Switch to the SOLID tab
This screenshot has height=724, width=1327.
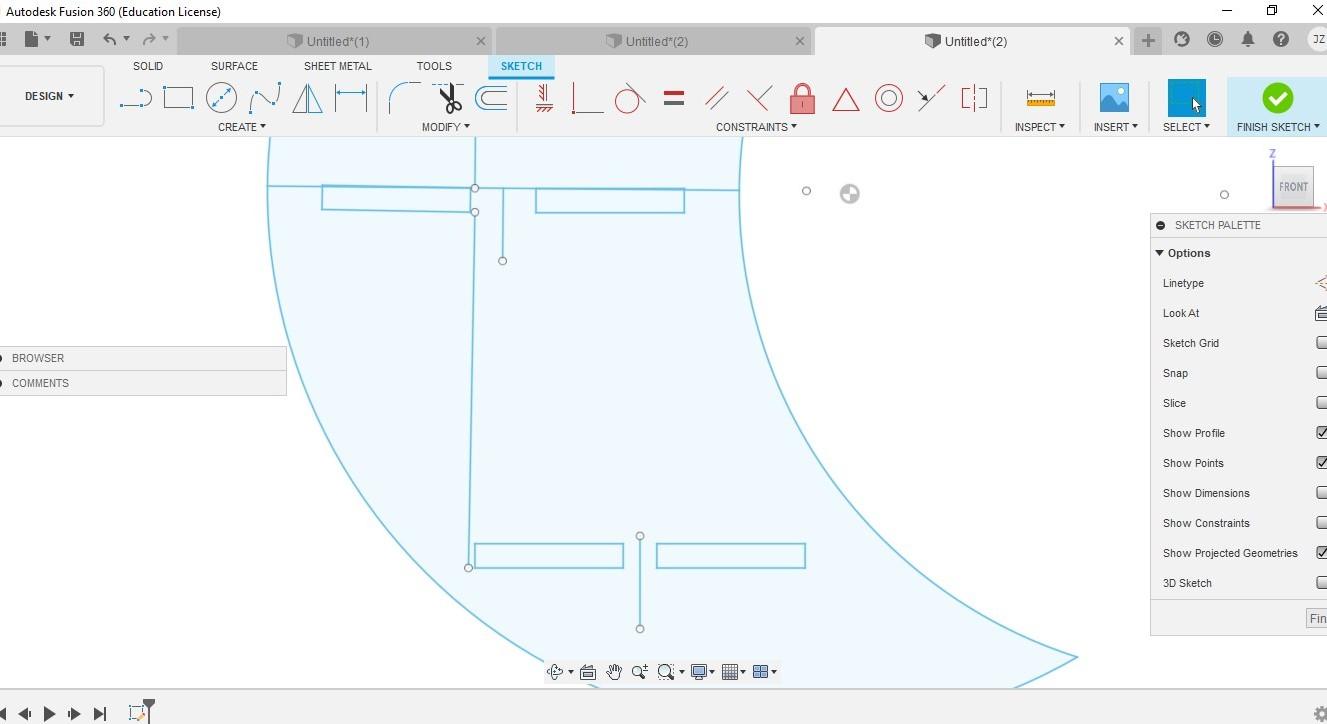point(148,66)
